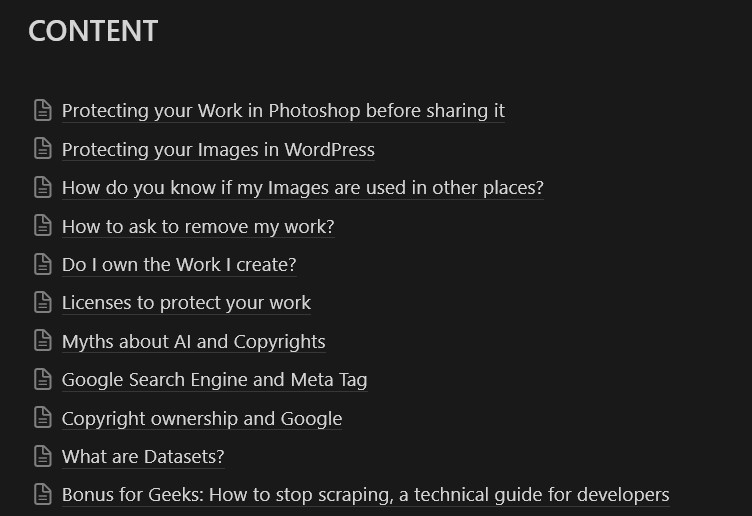This screenshot has width=752, height=516.
Task: Open Bonus for Geeks scraping guide link
Action: point(365,494)
